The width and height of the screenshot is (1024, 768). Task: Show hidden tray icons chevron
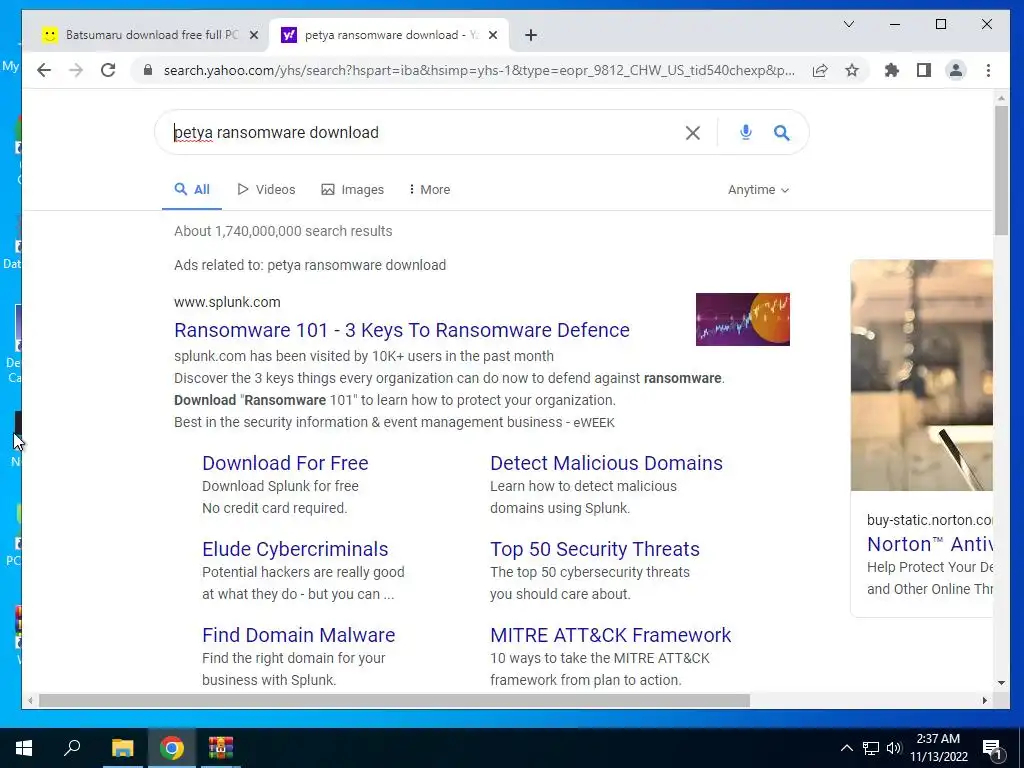[846, 748]
